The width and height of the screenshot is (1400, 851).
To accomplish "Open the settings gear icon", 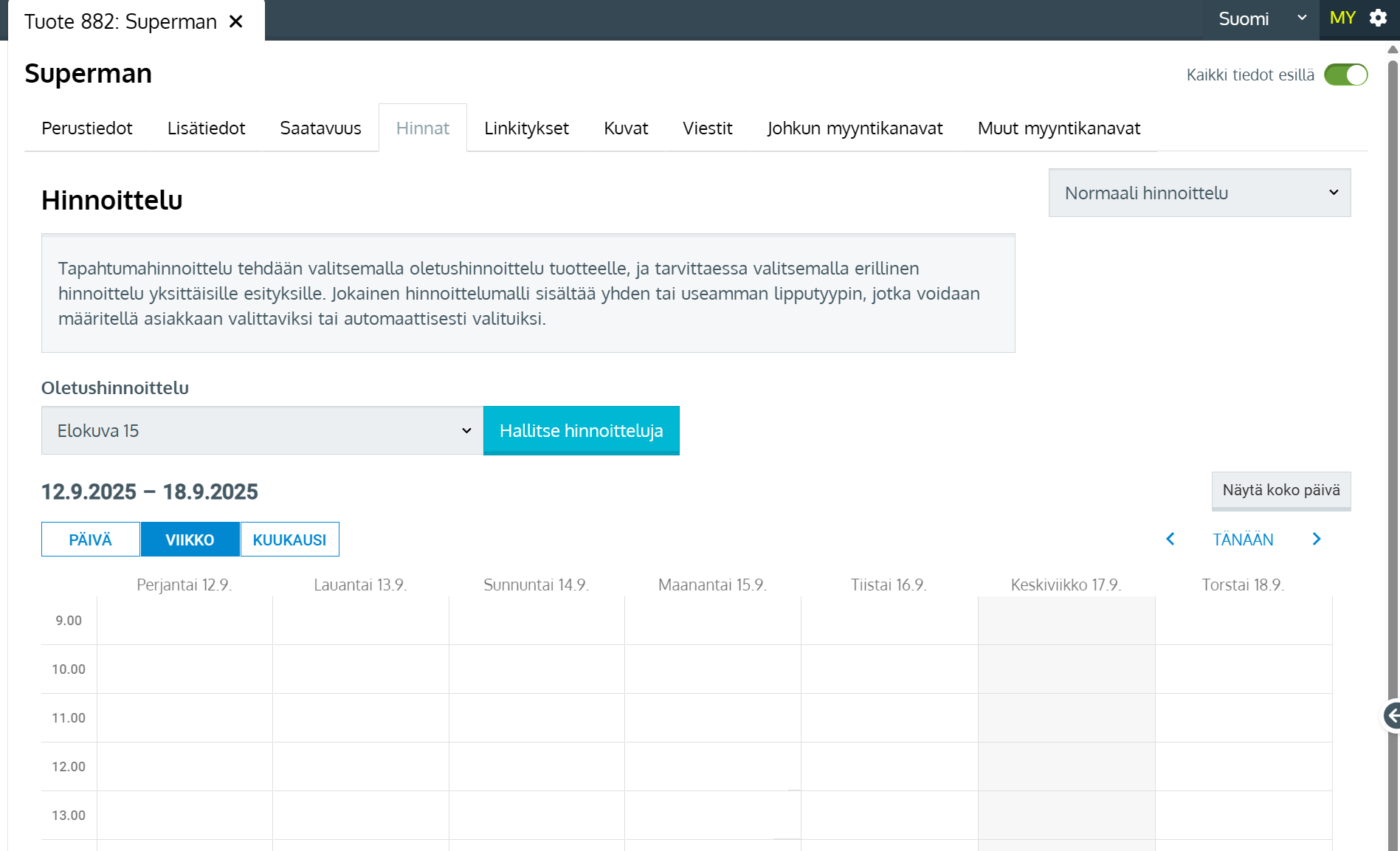I will coord(1378,18).
